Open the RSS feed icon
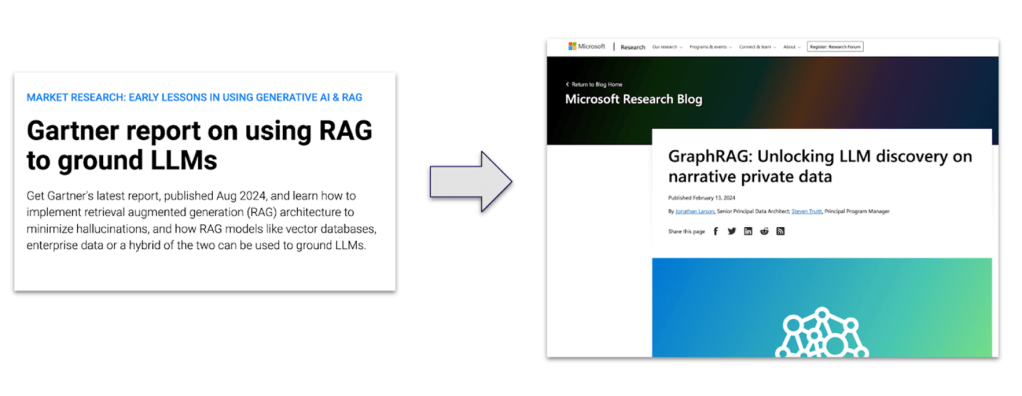 click(780, 231)
